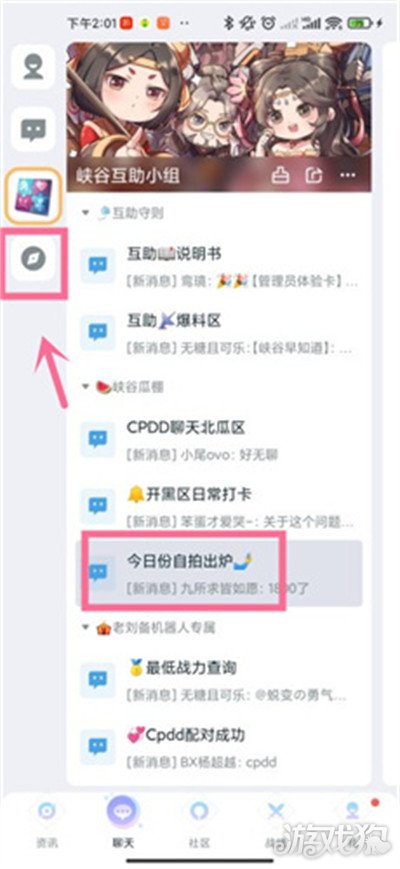Tap the 聊天 tab icon
This screenshot has width=400, height=869.
coord(123,812)
